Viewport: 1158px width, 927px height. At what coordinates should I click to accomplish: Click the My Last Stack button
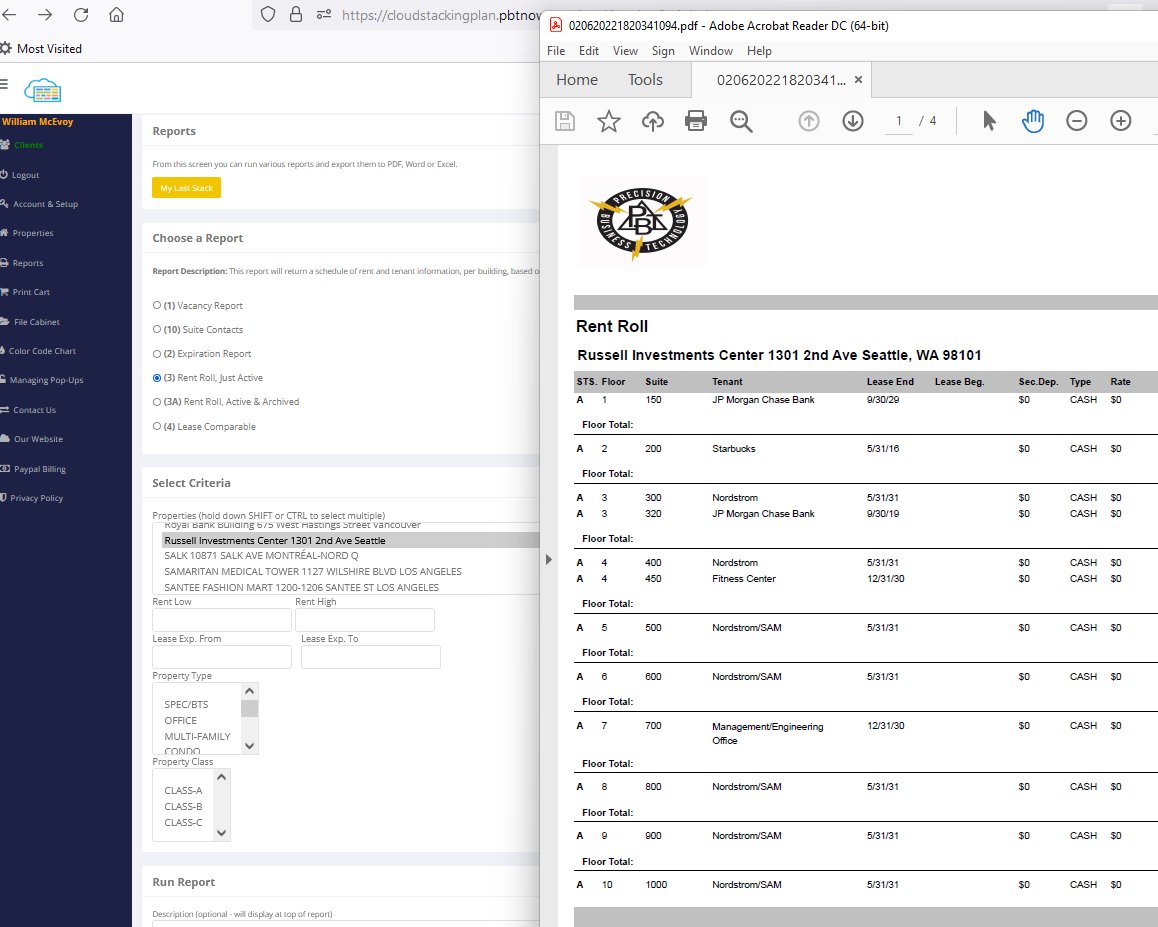coord(186,188)
